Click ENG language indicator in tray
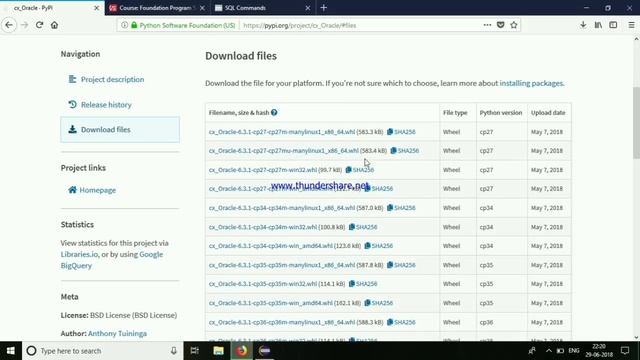Screen dimensions: 640x360 (573, 351)
